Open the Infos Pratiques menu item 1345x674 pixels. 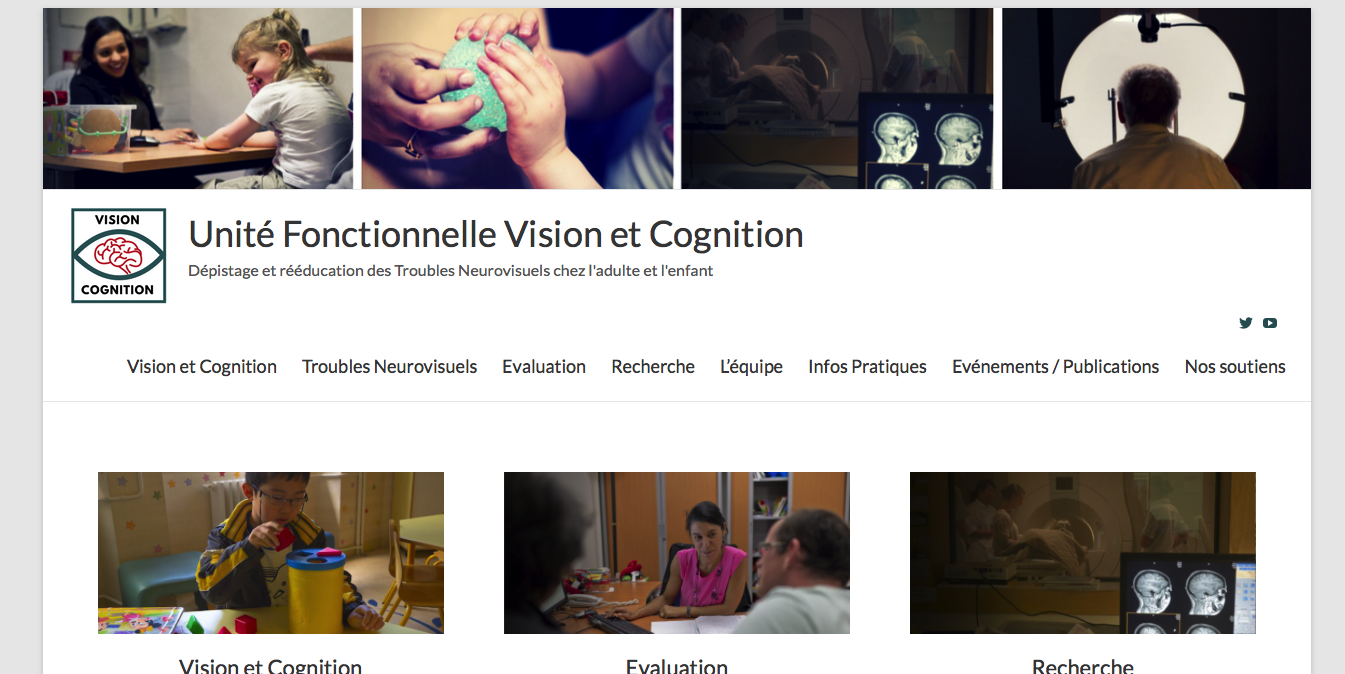click(867, 367)
